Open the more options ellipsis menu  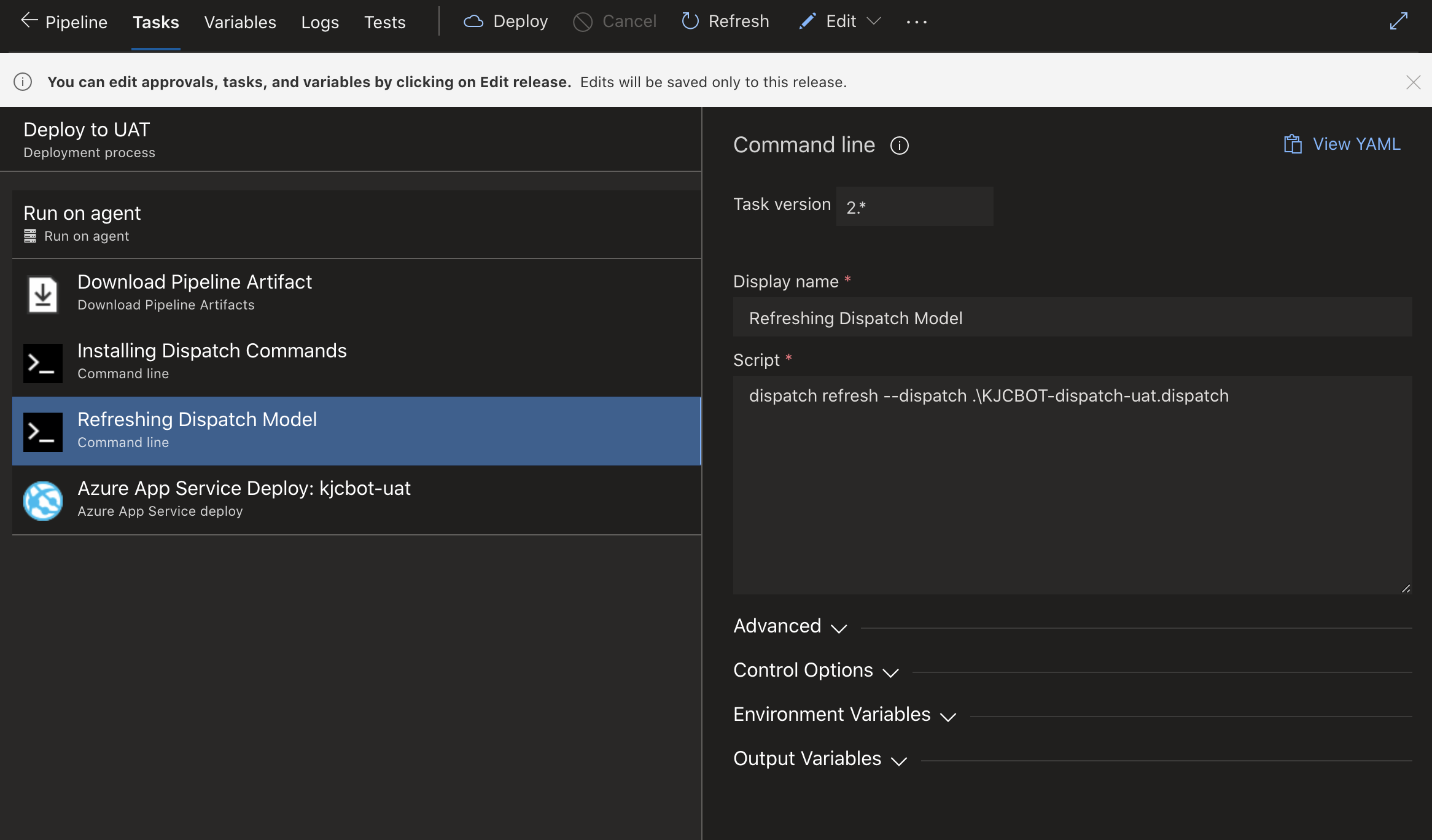[x=917, y=22]
